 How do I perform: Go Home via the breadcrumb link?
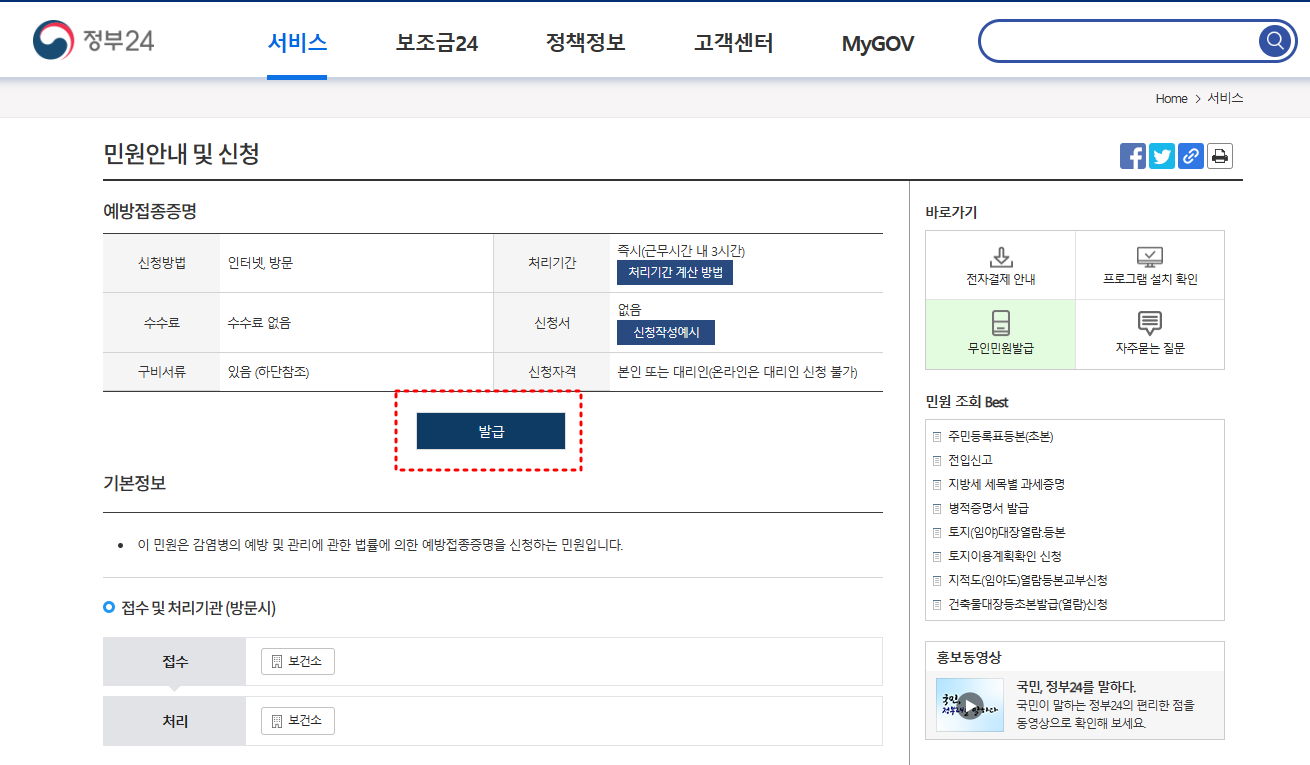[1170, 98]
